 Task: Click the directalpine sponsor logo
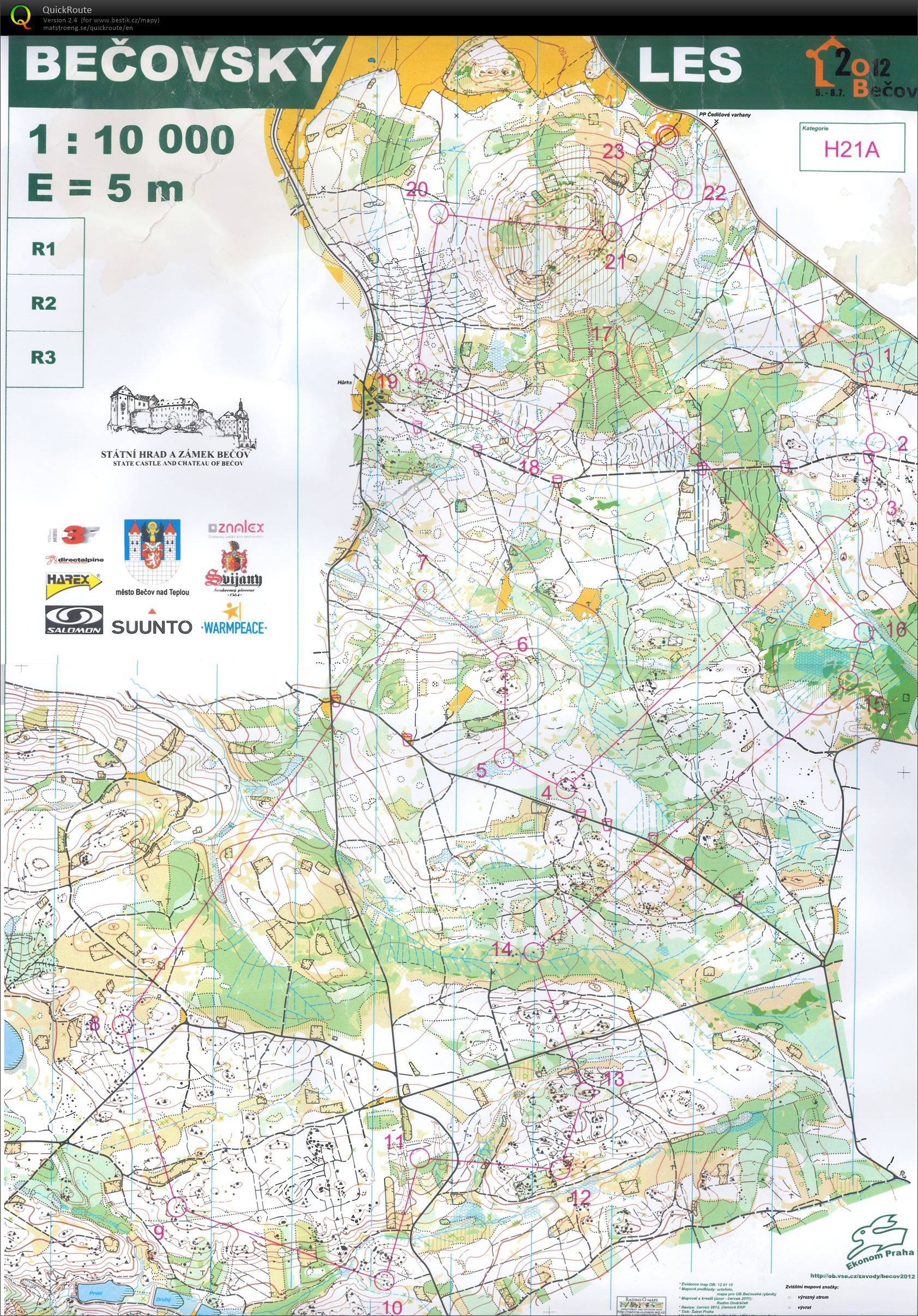(74, 560)
